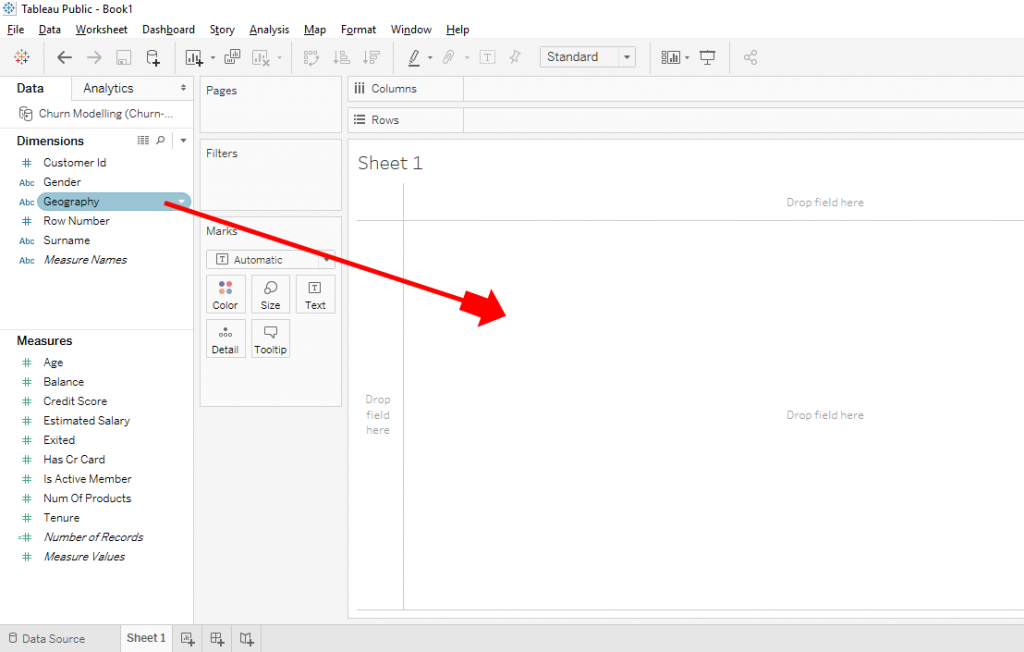Open a new worksheet from the bottom toolbar
Screen dimensions: 1024x652
click(187, 638)
